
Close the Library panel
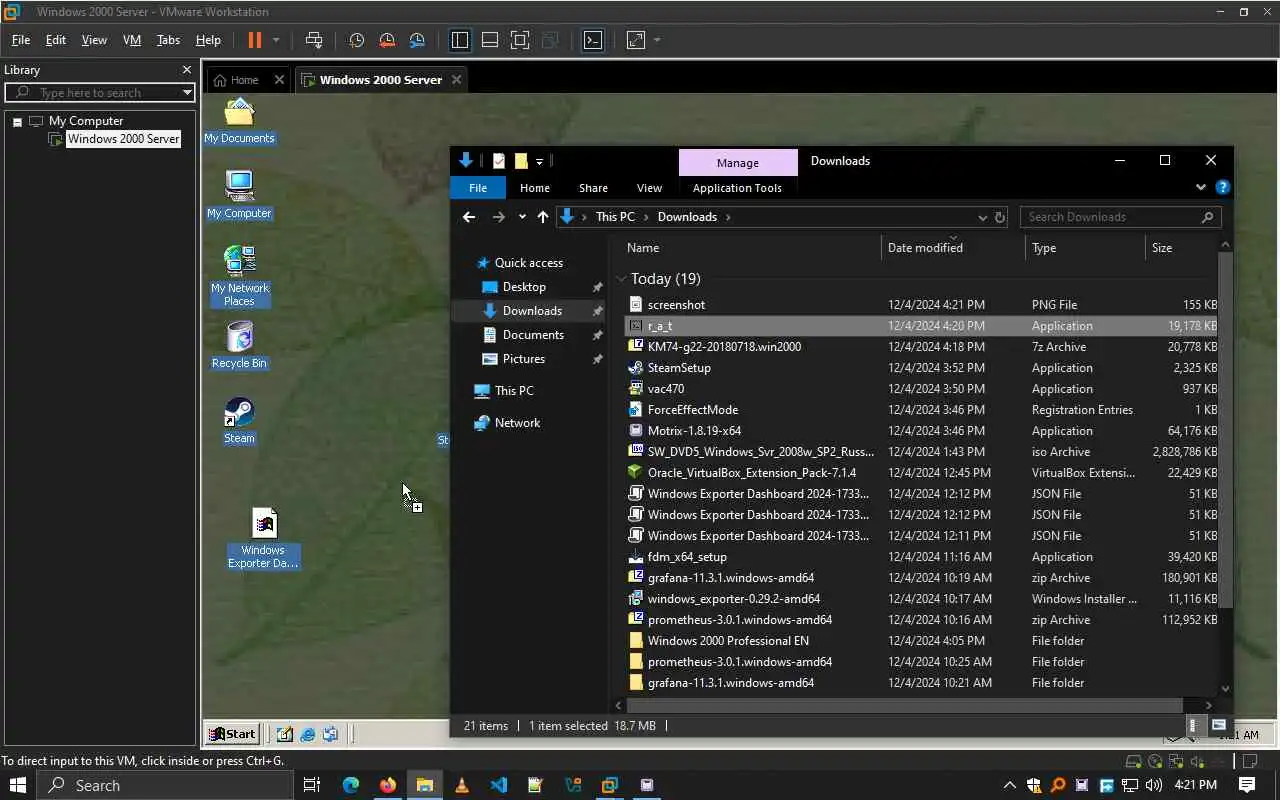pyautogui.click(x=186, y=70)
